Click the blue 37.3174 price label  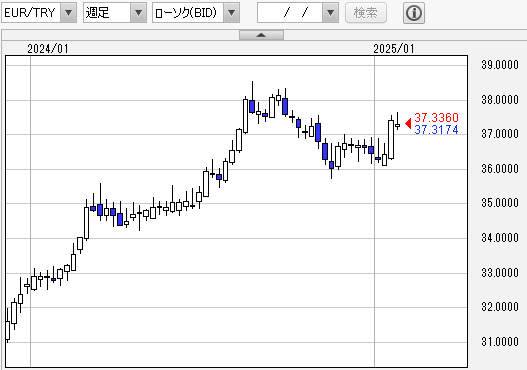pyautogui.click(x=436, y=129)
